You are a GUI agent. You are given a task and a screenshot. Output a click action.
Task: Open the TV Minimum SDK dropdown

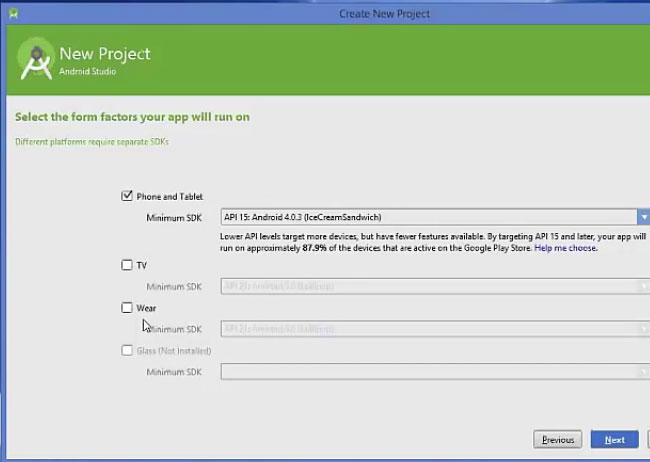click(435, 286)
